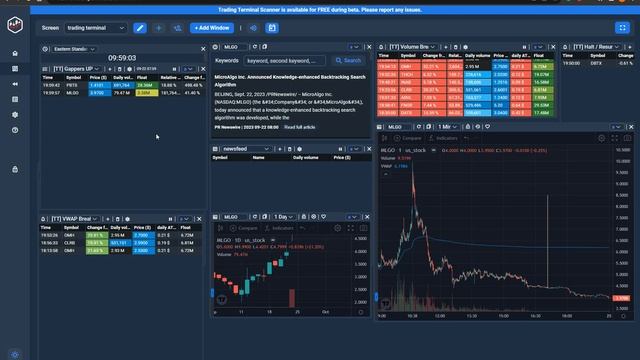Open the link color dropdown in the Gappers UP window
Image resolution: width=640 pixels, height=360 pixels.
(188, 69)
